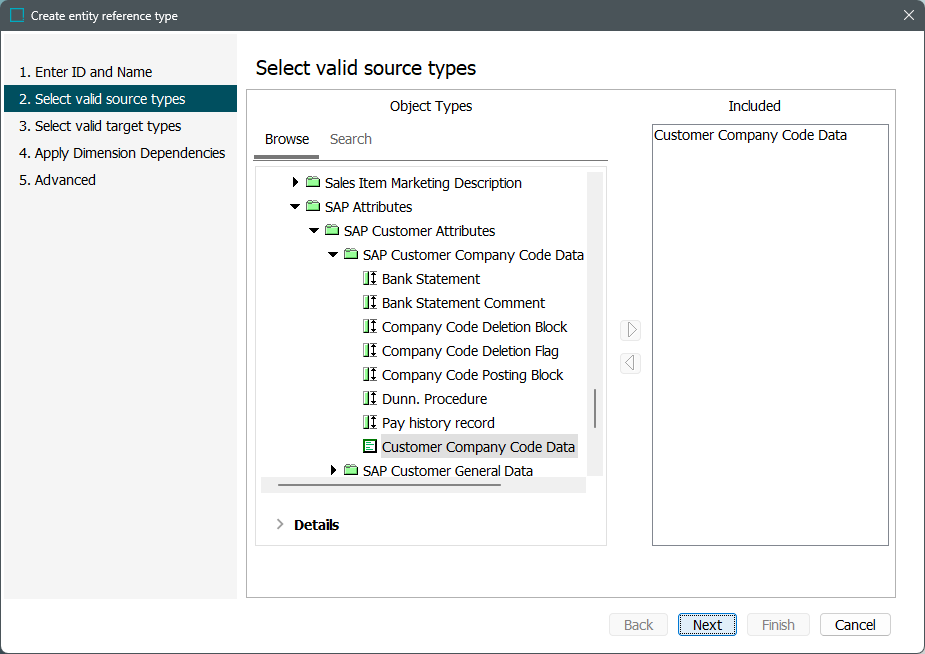Select the Dunn. Procedure tree row

[434, 399]
